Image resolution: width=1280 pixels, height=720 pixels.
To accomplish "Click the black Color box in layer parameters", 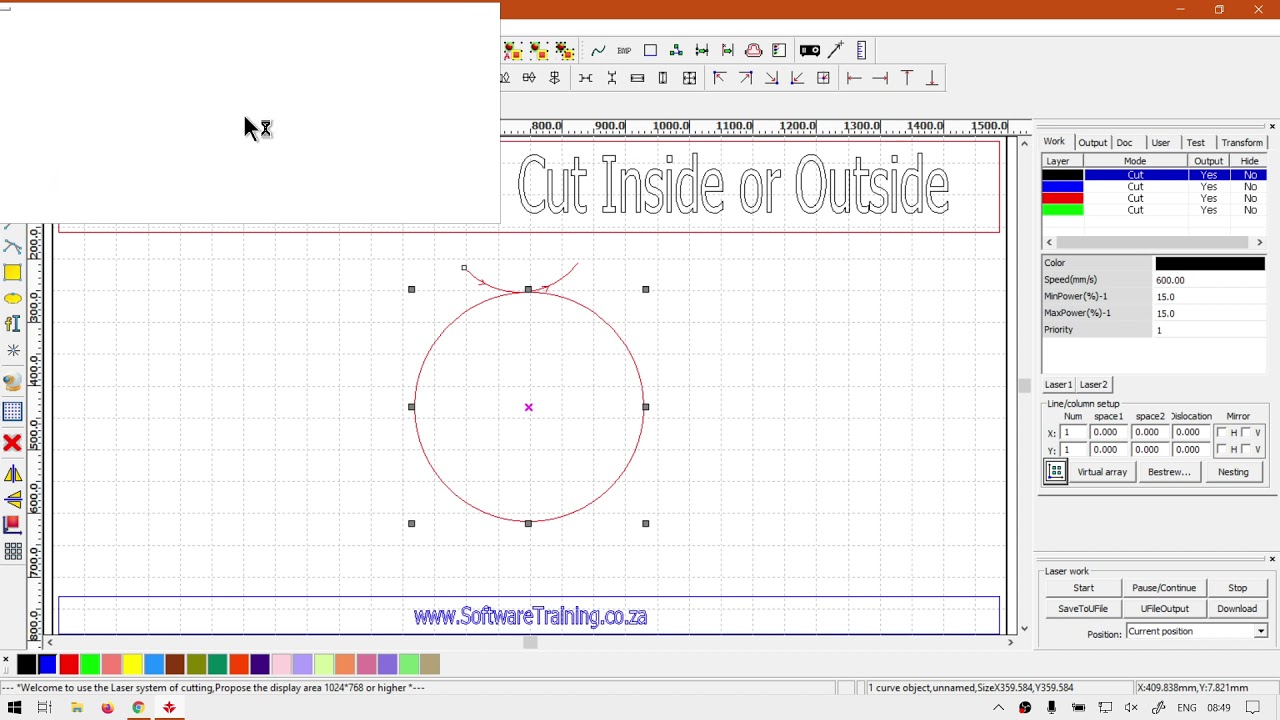I will point(1210,263).
